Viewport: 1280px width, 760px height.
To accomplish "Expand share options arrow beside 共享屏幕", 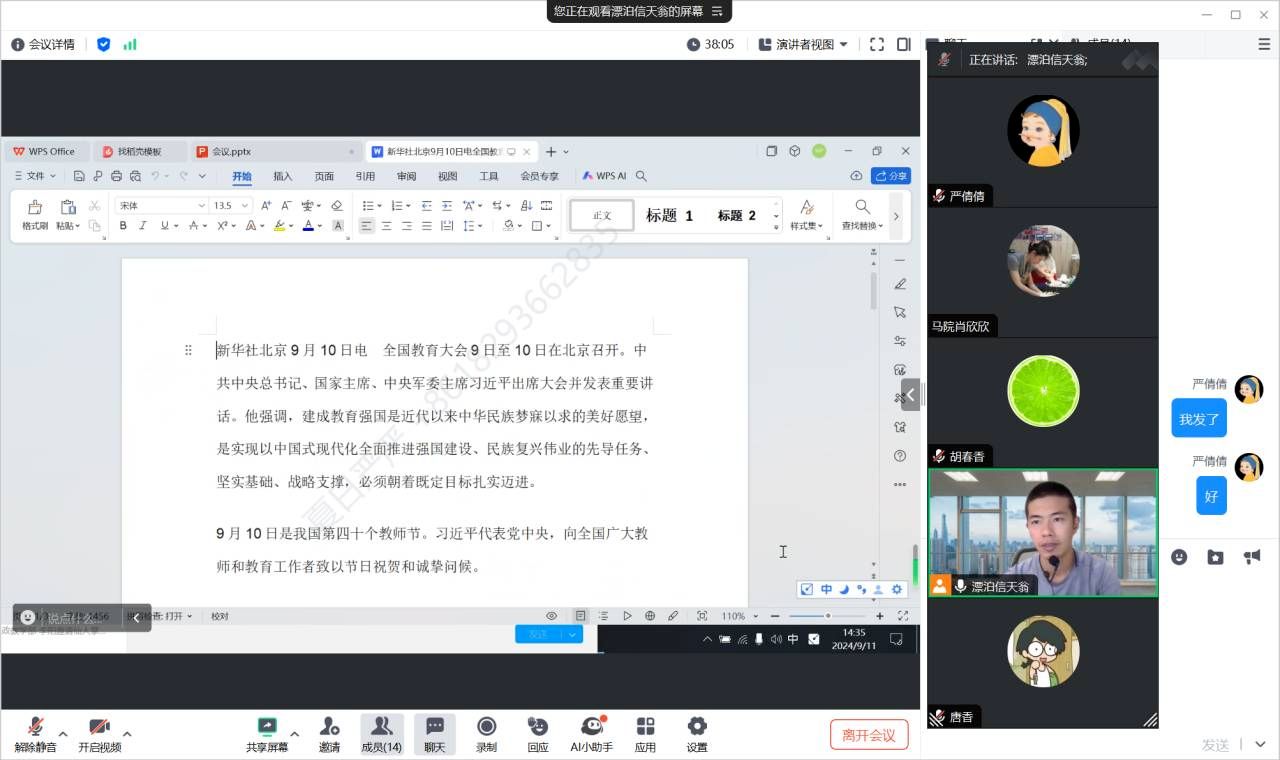I will click(294, 734).
